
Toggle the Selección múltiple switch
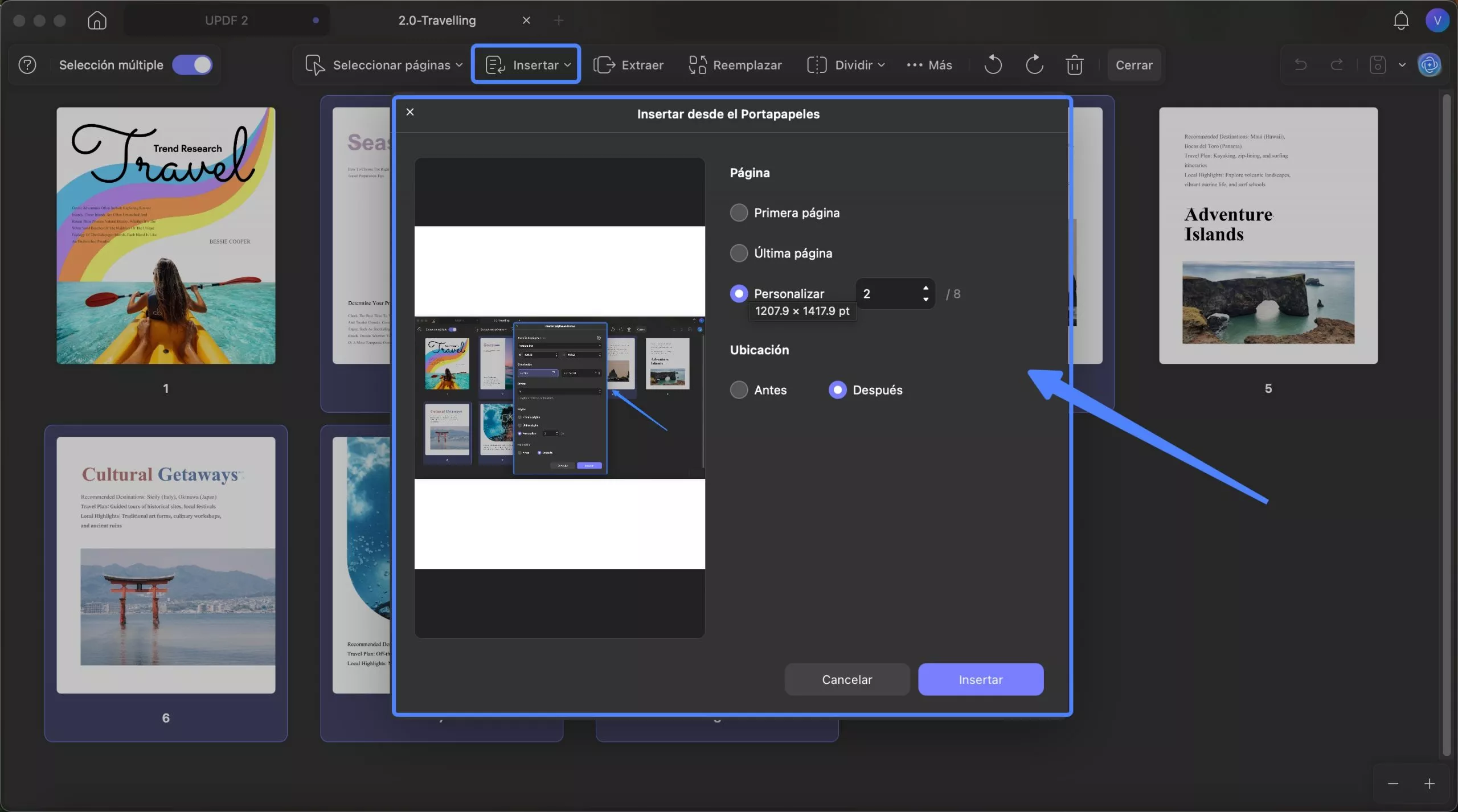pos(193,65)
